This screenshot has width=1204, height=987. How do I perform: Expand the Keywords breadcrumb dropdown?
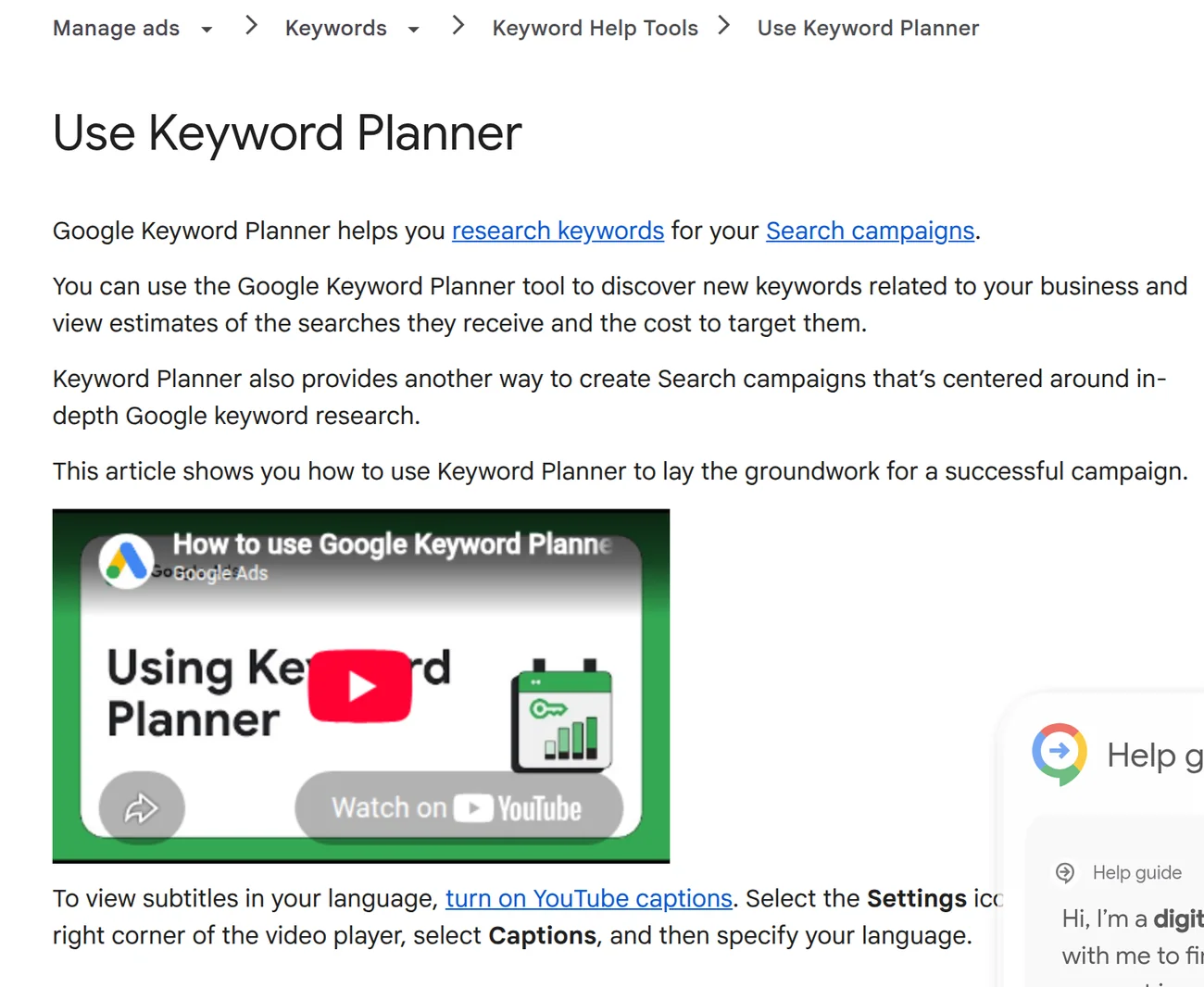pyautogui.click(x=413, y=30)
